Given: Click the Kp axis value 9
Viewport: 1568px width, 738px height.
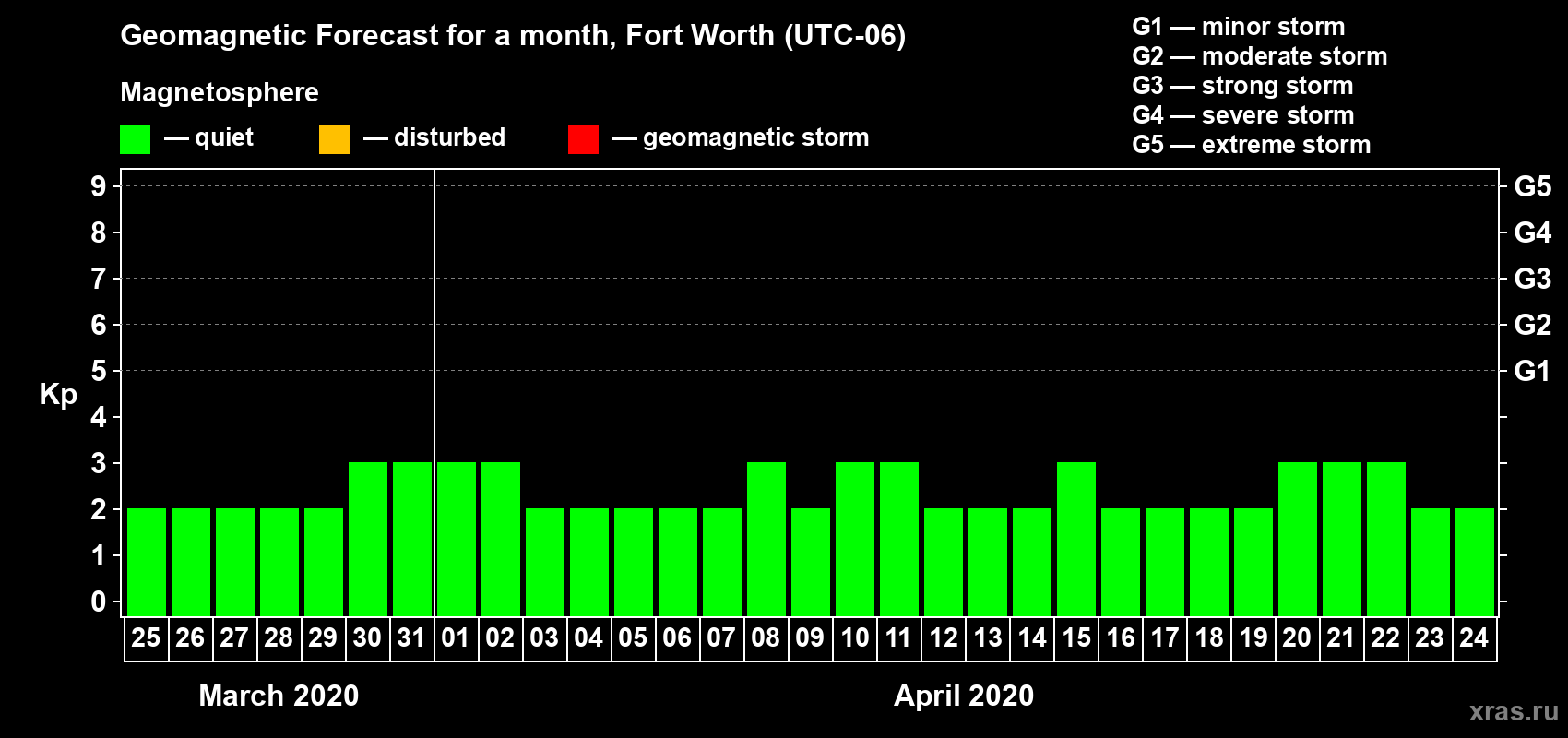Looking at the screenshot, I should [x=99, y=186].
